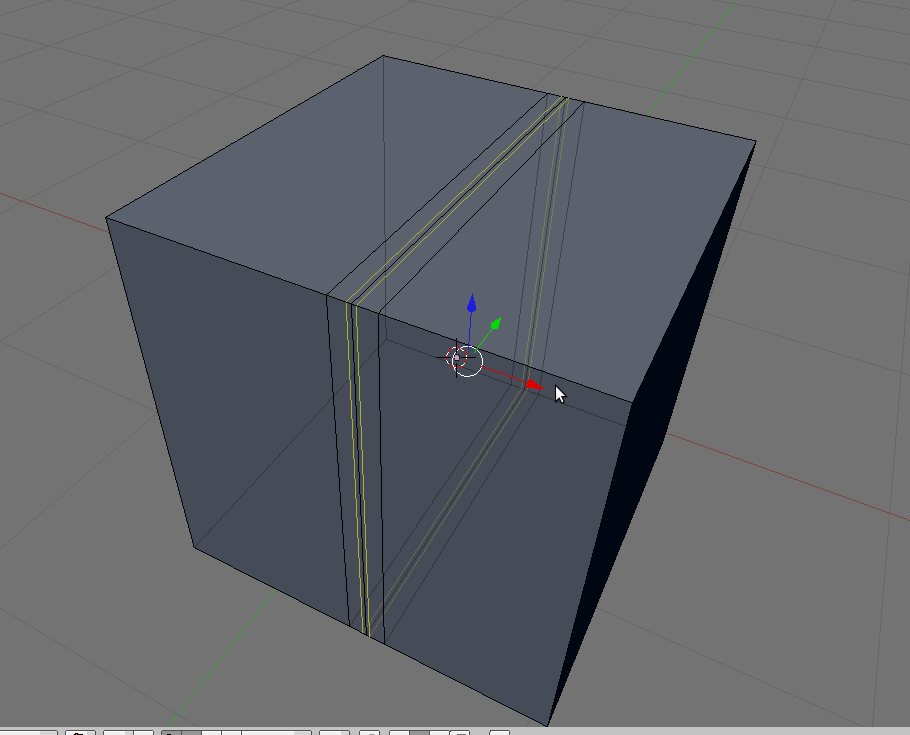Click the red X-axis manipulator arrow
This screenshot has height=735, width=910.
534,384
